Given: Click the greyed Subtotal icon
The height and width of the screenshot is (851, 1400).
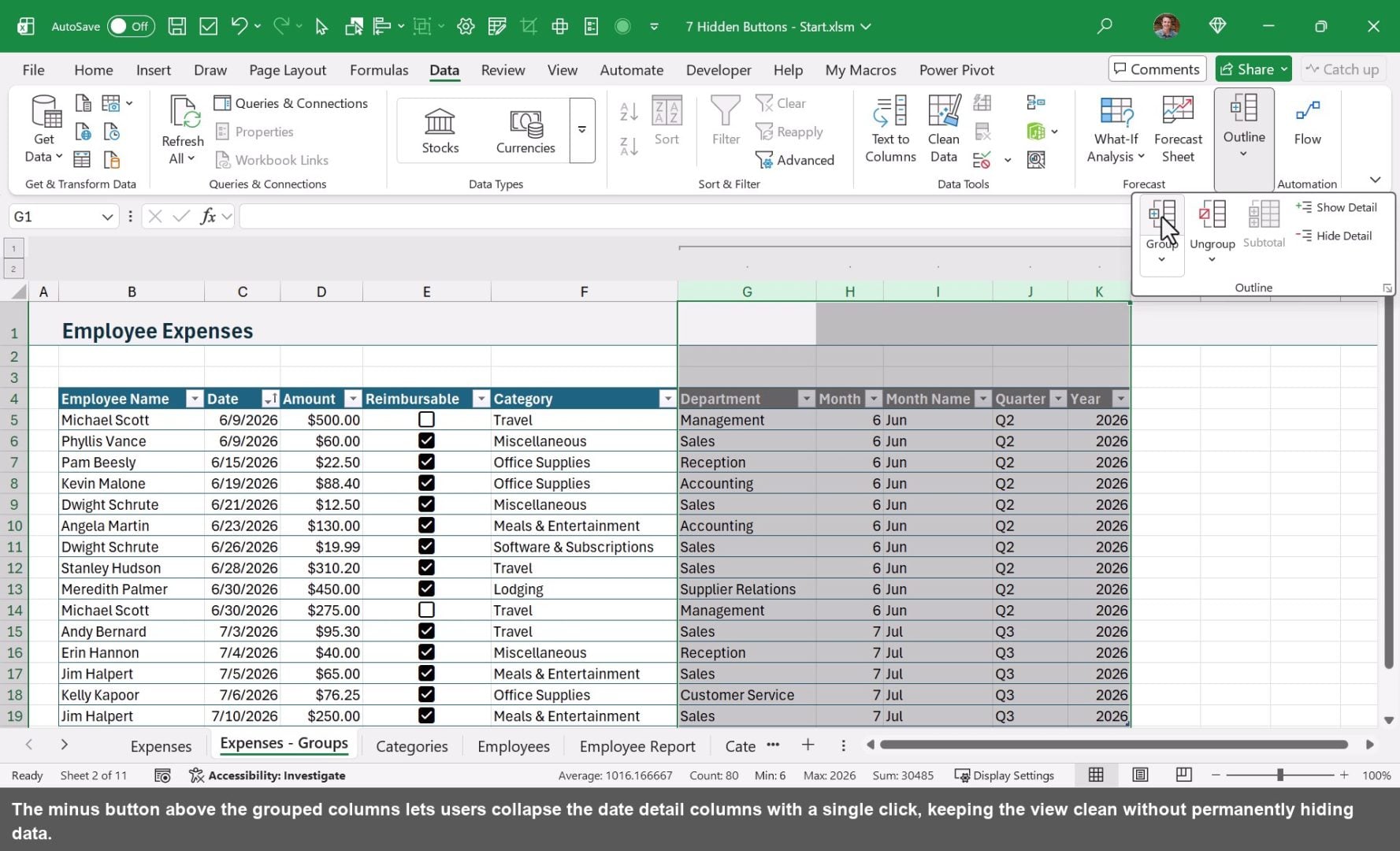Looking at the screenshot, I should pyautogui.click(x=1264, y=215).
